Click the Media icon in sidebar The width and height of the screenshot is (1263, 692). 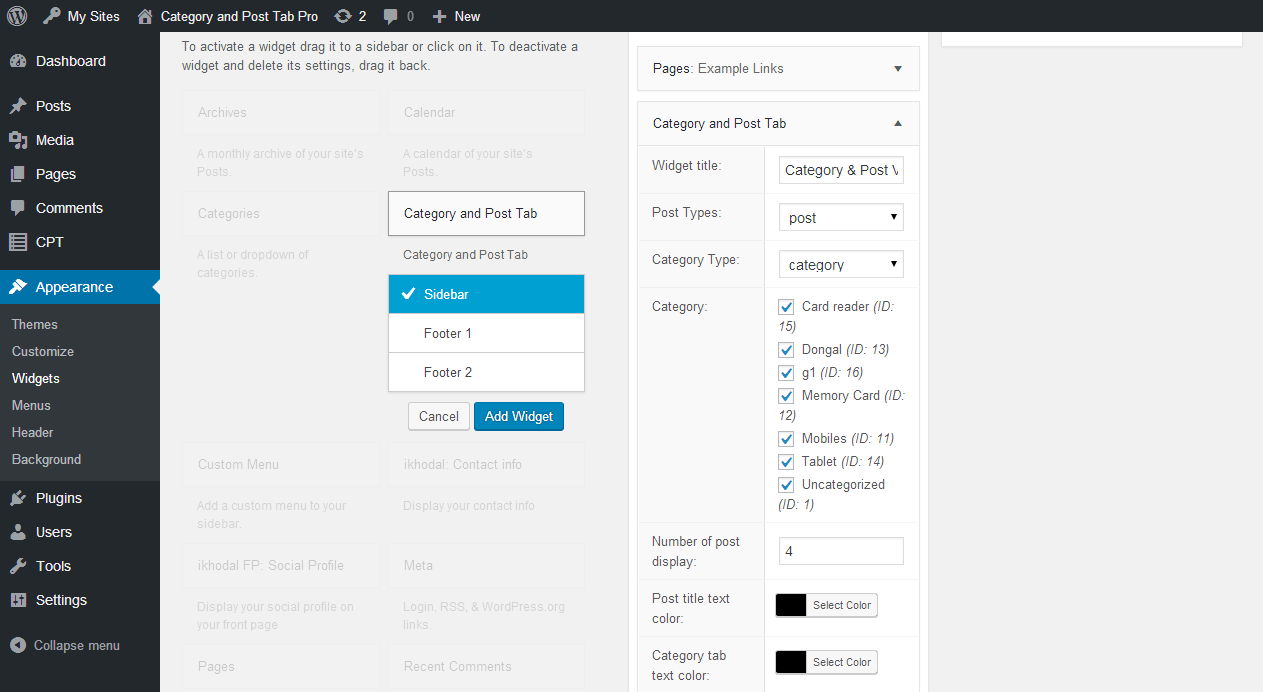click(18, 140)
